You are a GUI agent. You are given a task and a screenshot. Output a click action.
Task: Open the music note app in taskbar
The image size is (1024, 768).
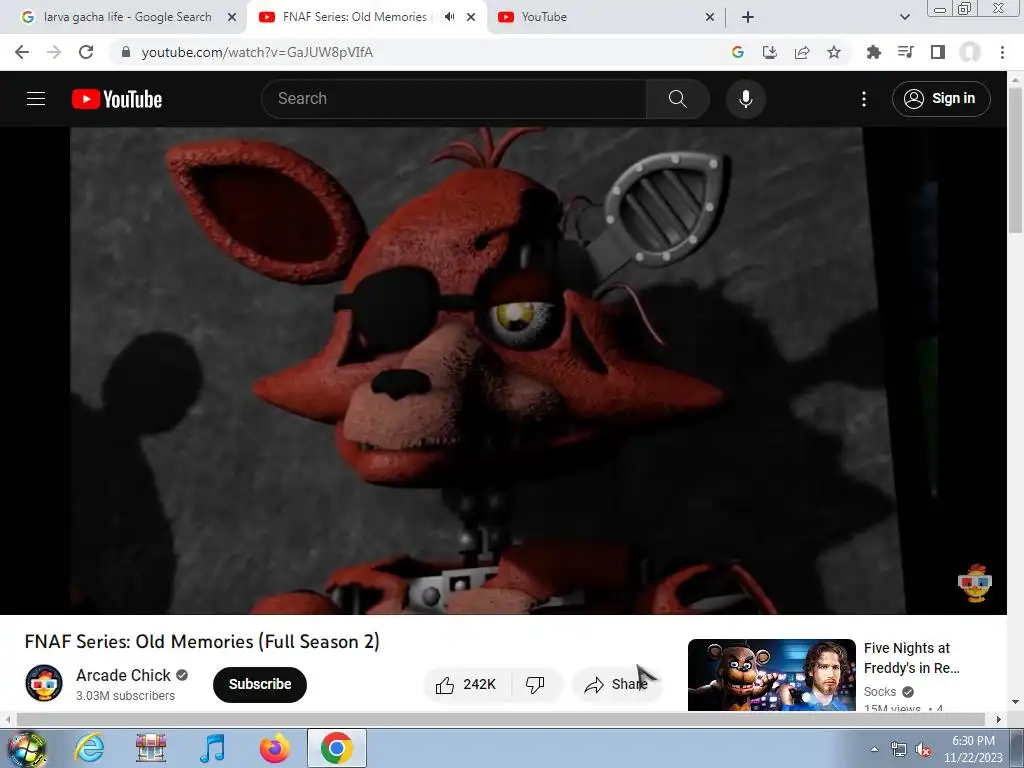point(213,748)
